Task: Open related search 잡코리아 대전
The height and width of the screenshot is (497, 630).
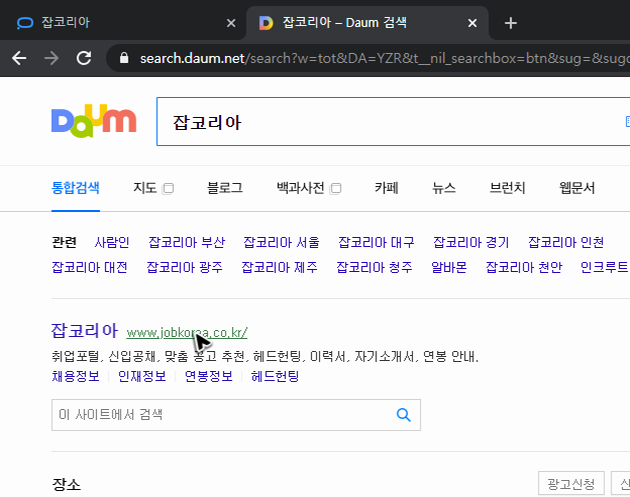Action: 90,267
